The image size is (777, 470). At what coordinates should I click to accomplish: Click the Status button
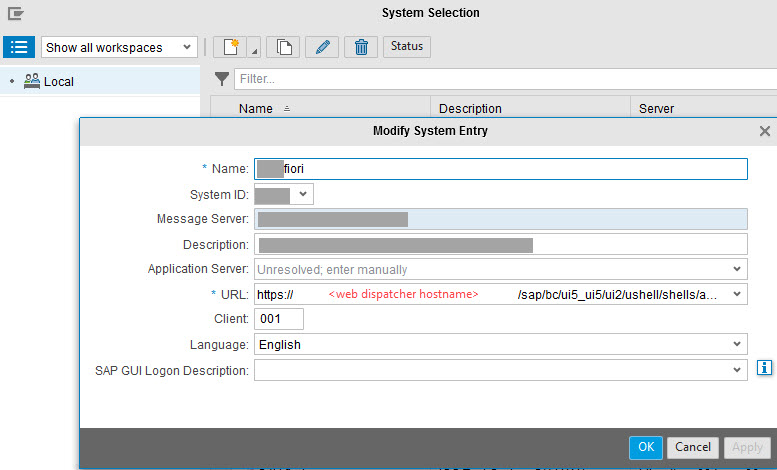pos(407,47)
